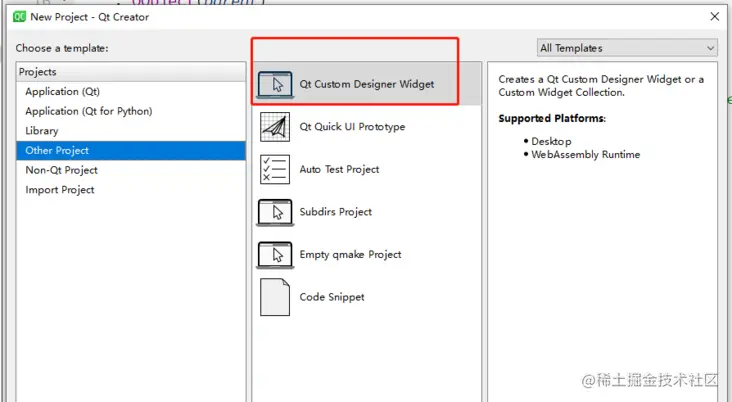Viewport: 732px width, 402px height.
Task: Click the Empty qmake Project icon
Action: coord(275,255)
